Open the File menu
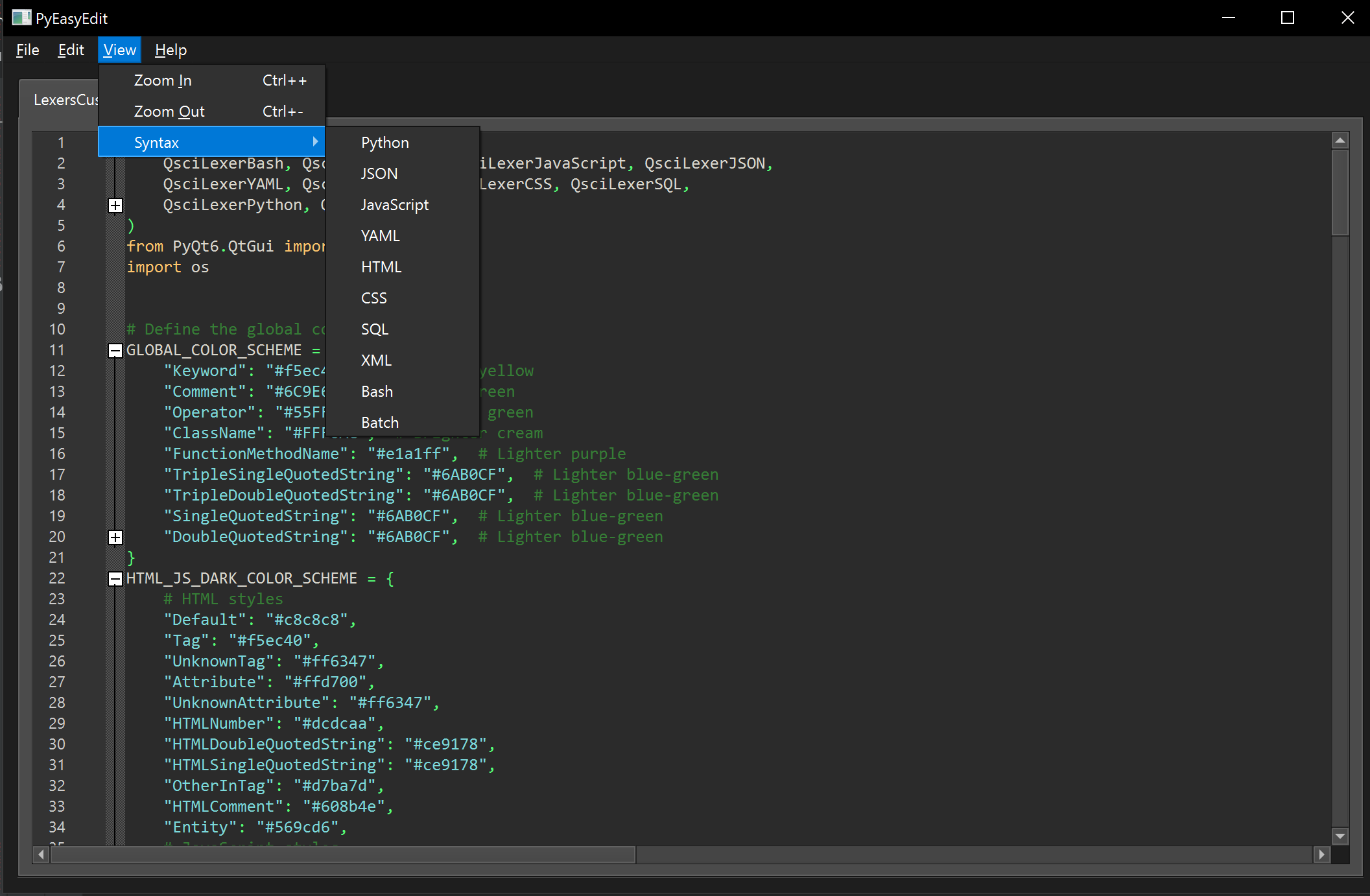The width and height of the screenshot is (1370, 896). [27, 50]
